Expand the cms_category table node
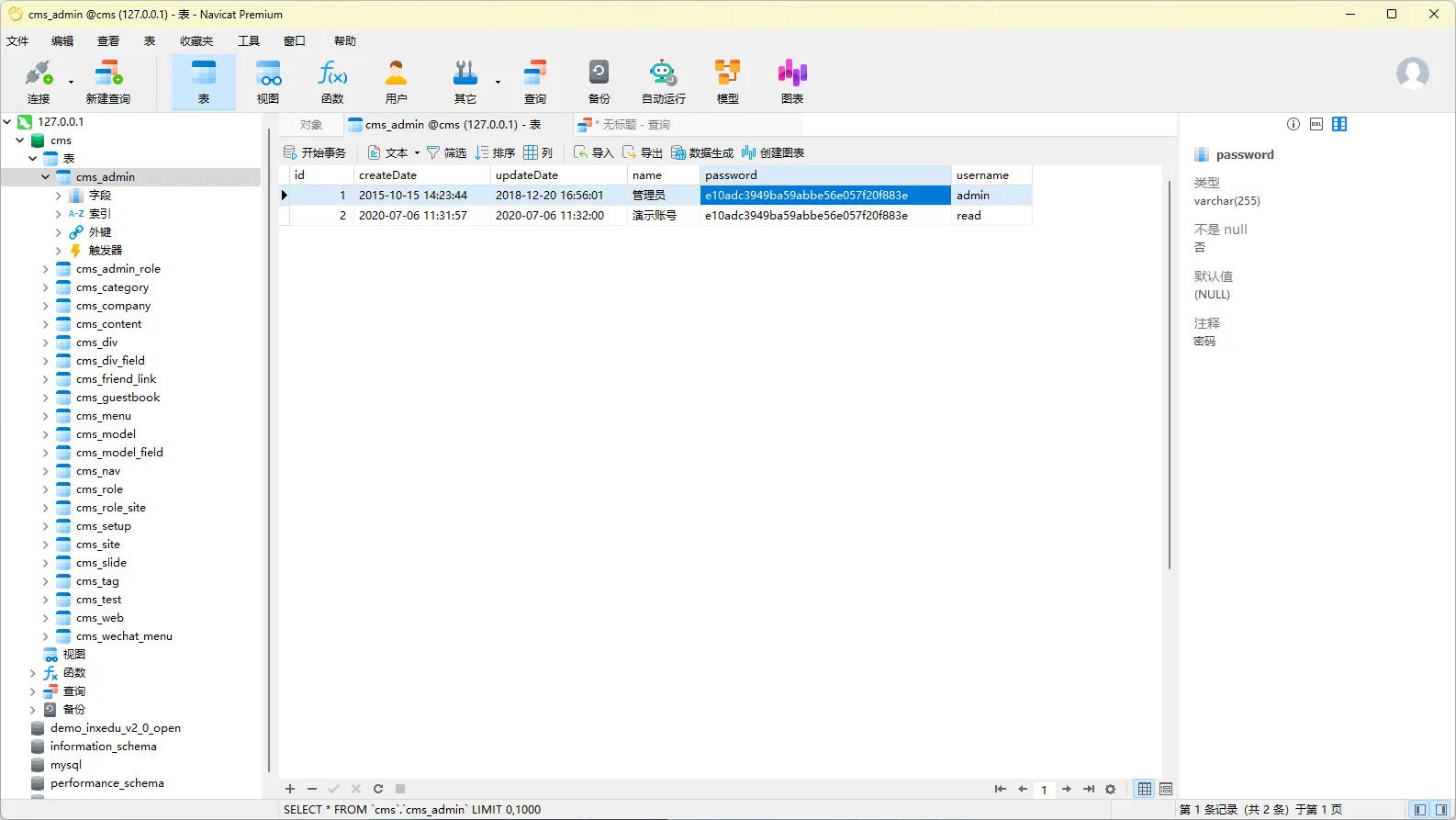 tap(46, 287)
